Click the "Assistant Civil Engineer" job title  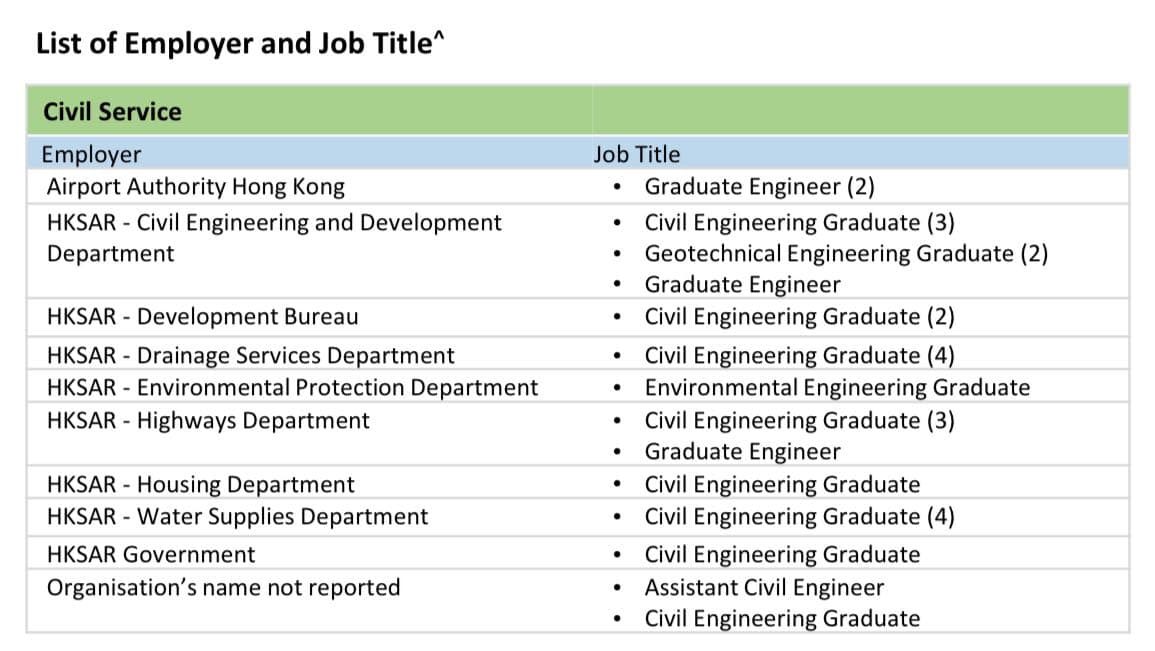tap(764, 588)
